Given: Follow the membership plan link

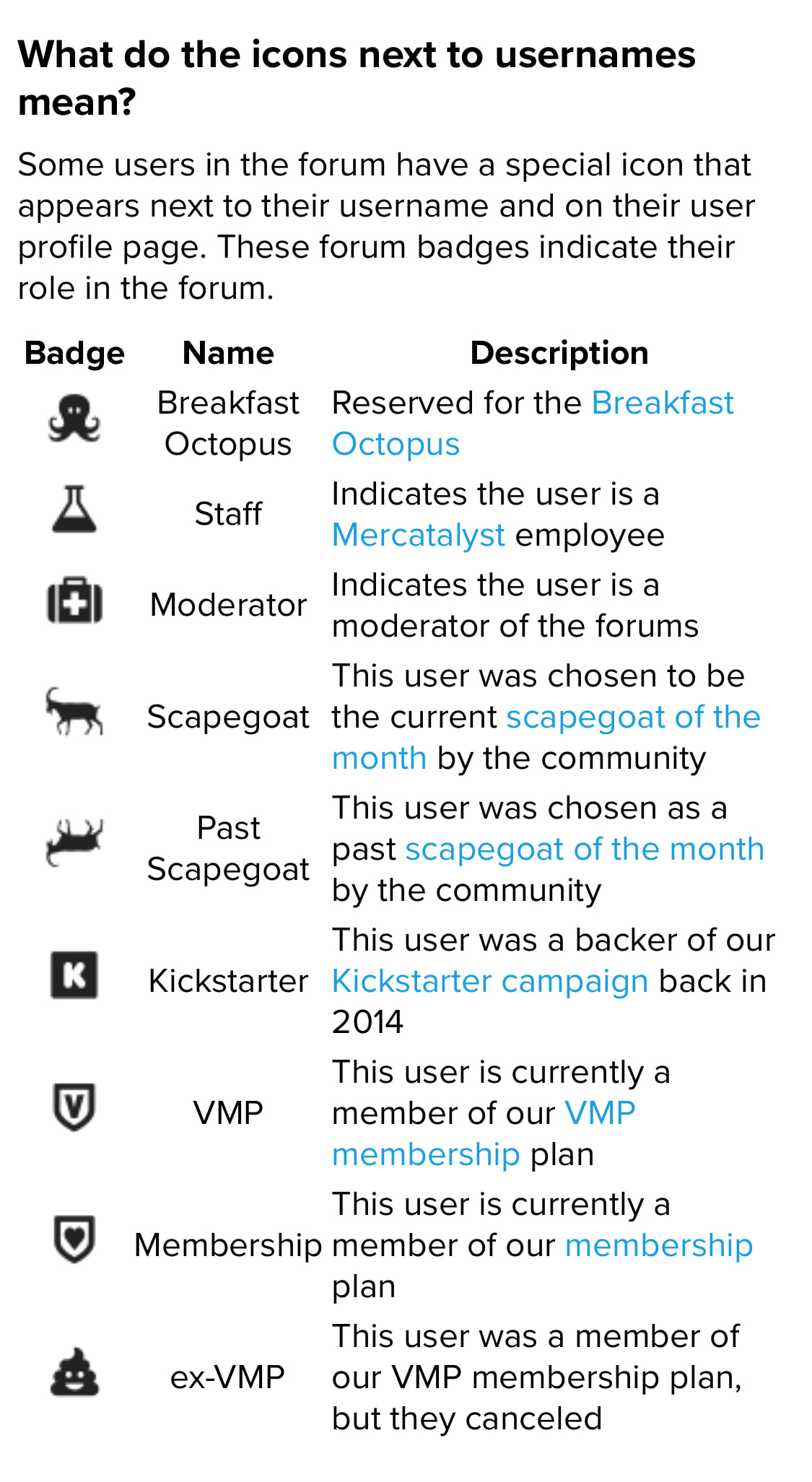Looking at the screenshot, I should point(658,1246).
